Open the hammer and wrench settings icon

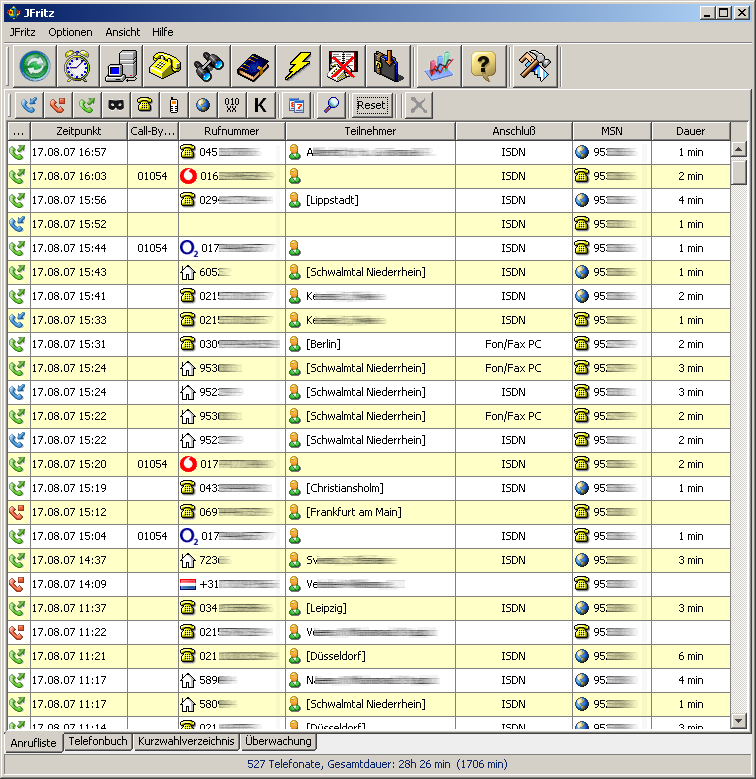pos(534,66)
